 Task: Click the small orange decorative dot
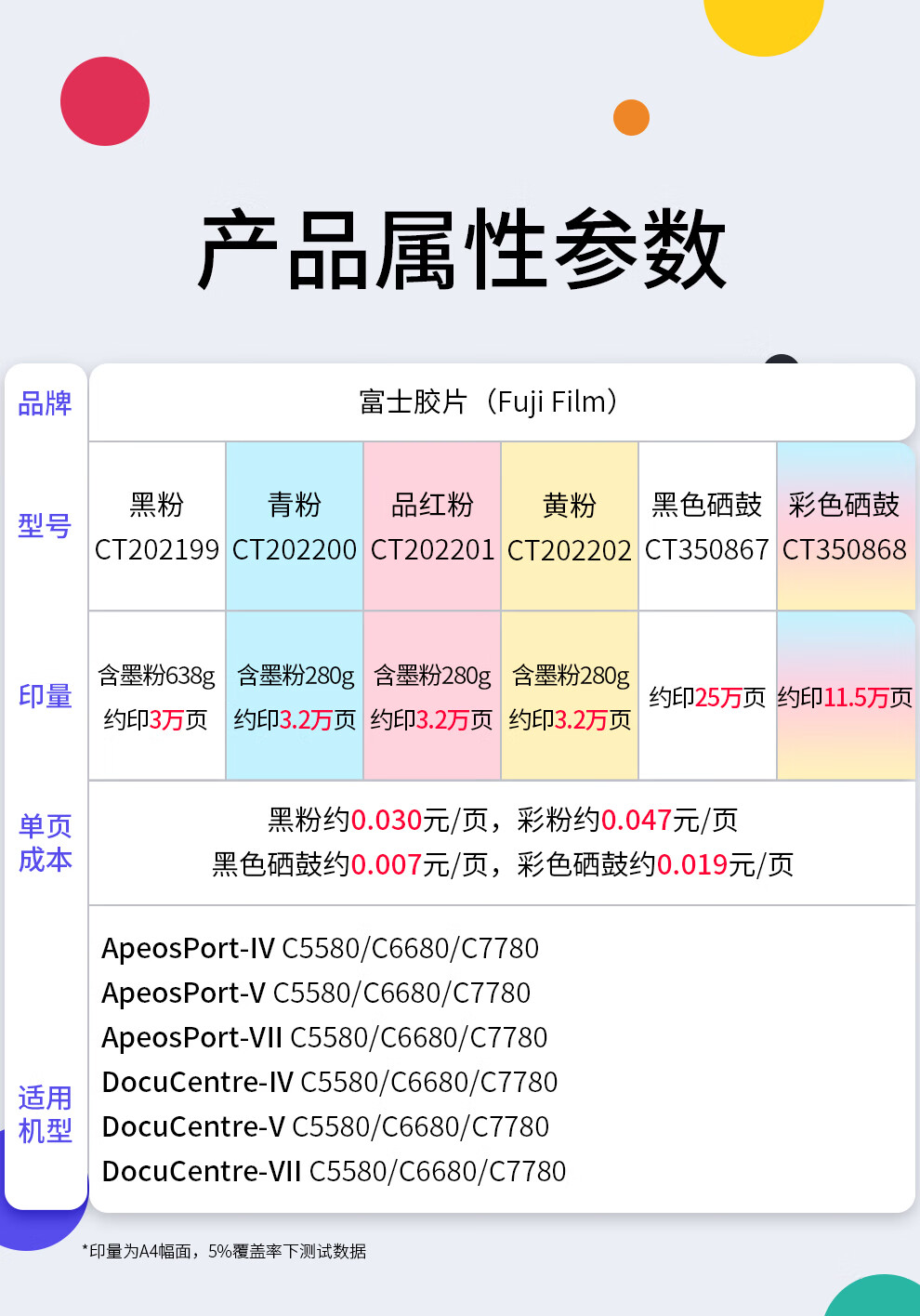[x=631, y=118]
